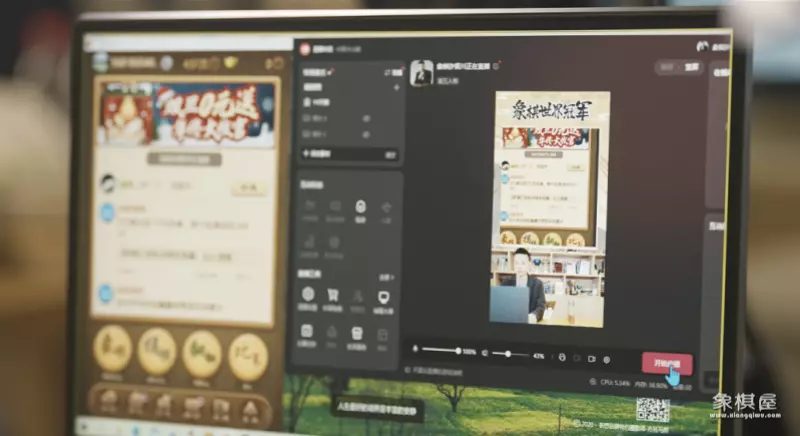
Task: Adjust the microphone volume slider at 100%
Action: [441, 350]
